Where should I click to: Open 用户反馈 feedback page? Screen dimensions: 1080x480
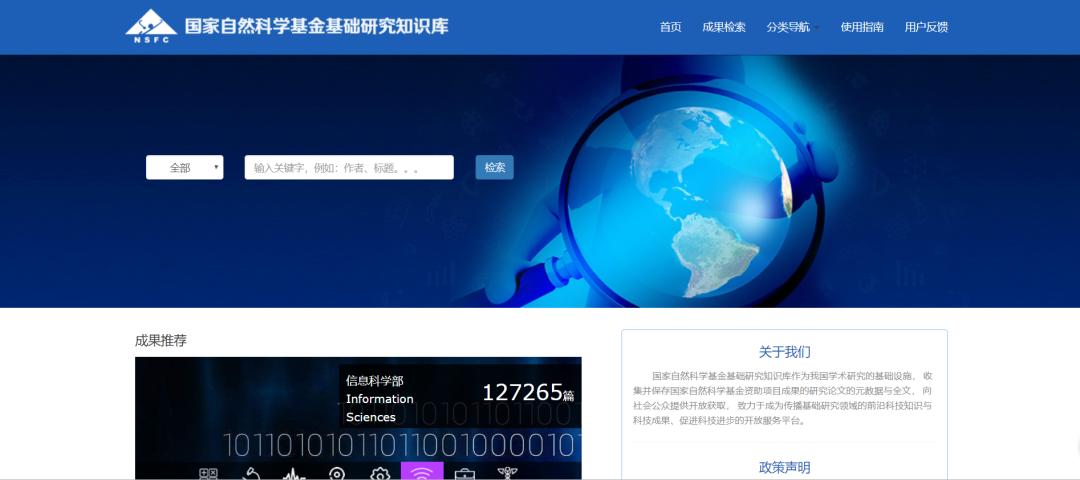coord(926,27)
